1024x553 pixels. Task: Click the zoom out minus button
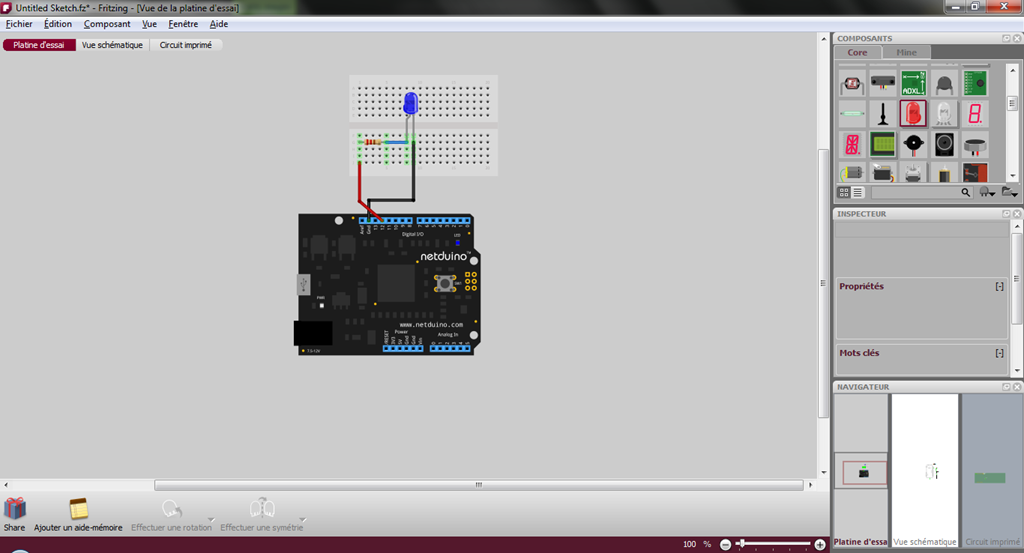[x=725, y=544]
